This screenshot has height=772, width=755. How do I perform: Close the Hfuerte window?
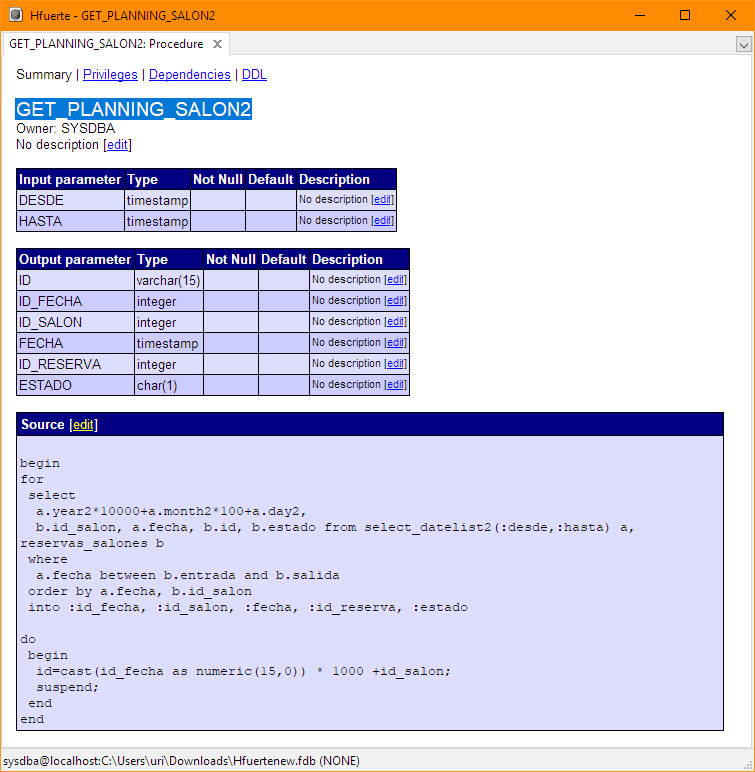(x=731, y=15)
